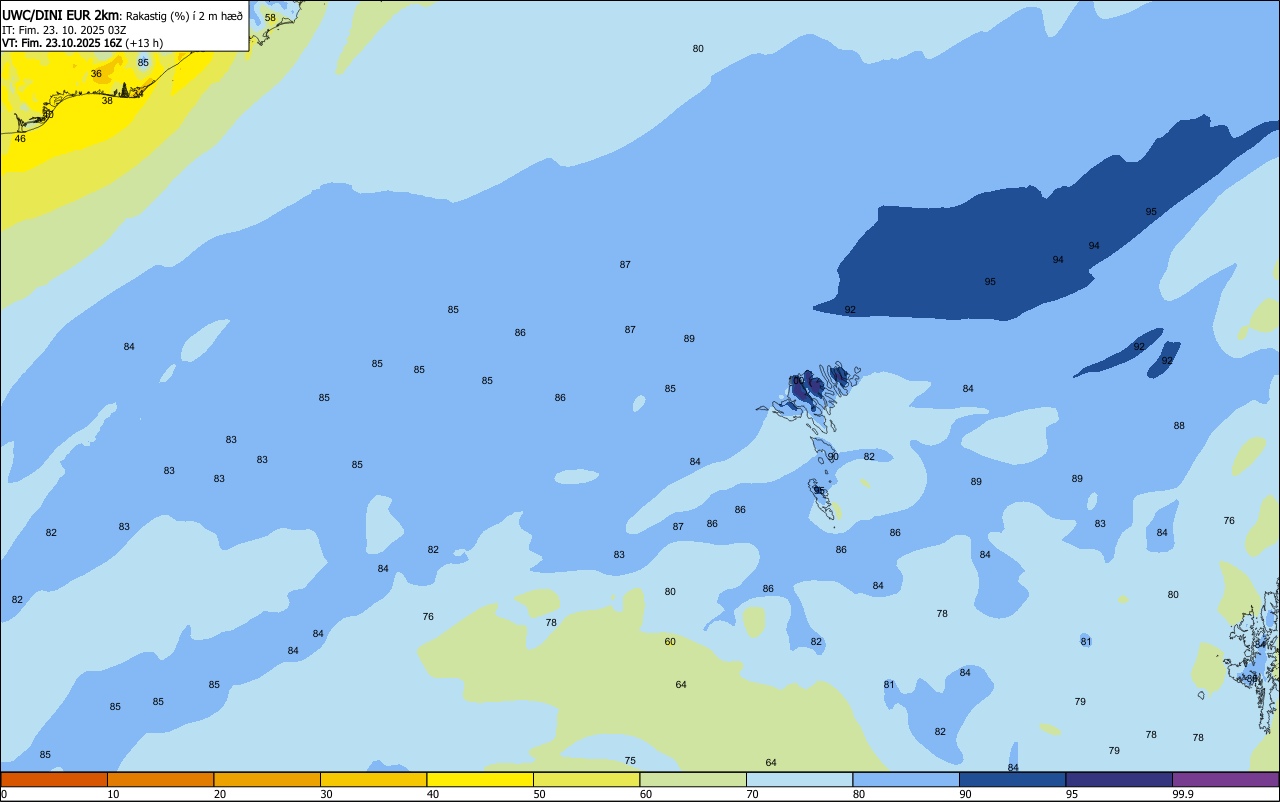Click the legend tick label 50
Screen dimensions: 1280x802
539,794
